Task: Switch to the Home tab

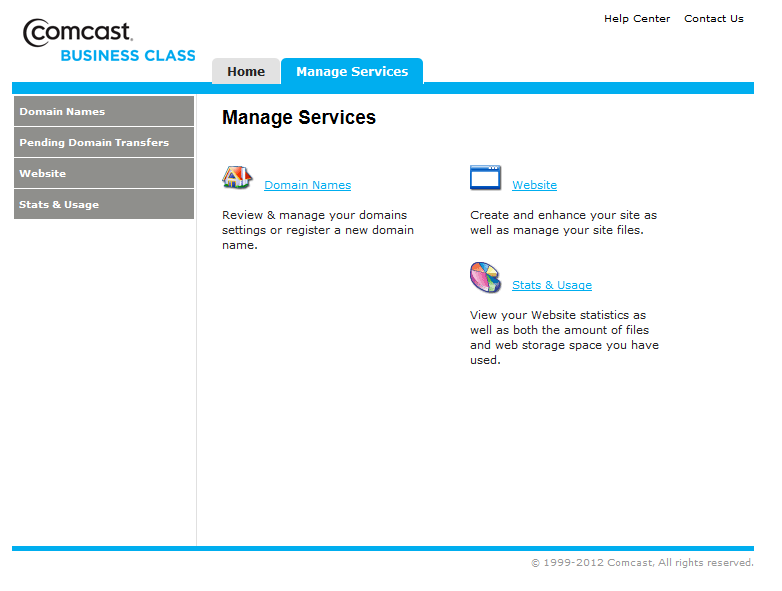Action: tap(246, 71)
